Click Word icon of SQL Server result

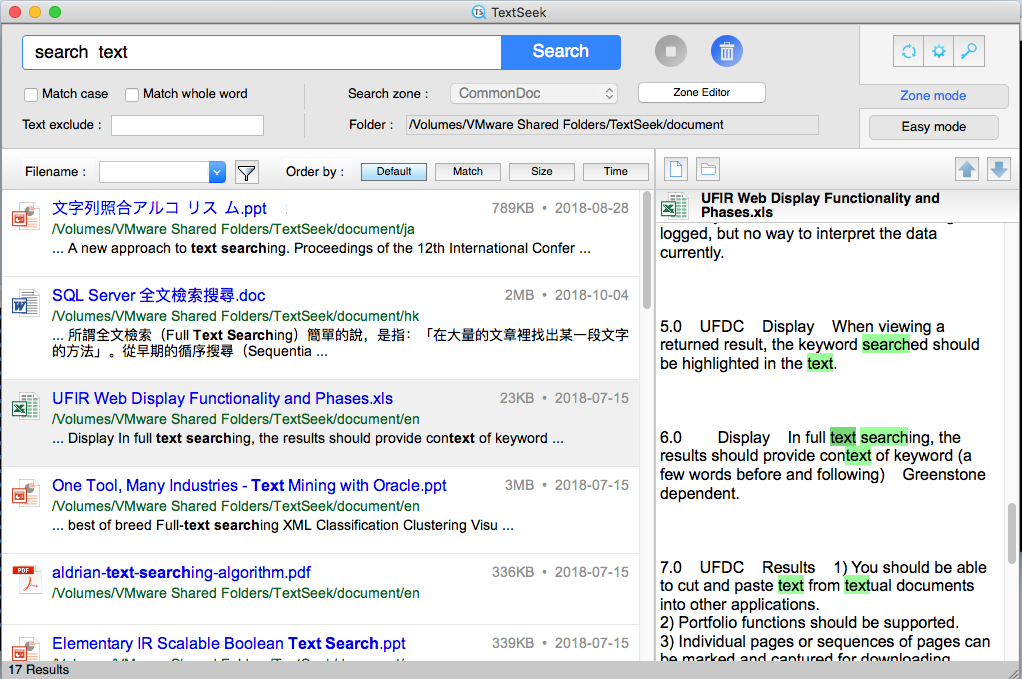click(26, 302)
